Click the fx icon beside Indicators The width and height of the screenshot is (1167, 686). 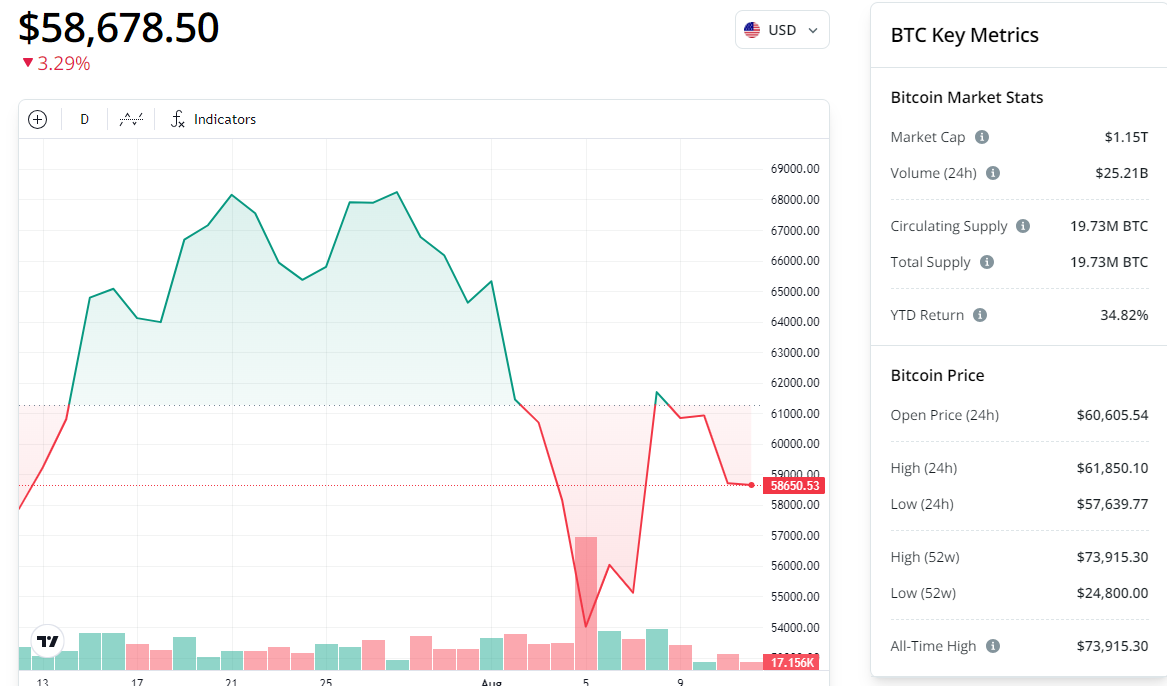point(178,119)
